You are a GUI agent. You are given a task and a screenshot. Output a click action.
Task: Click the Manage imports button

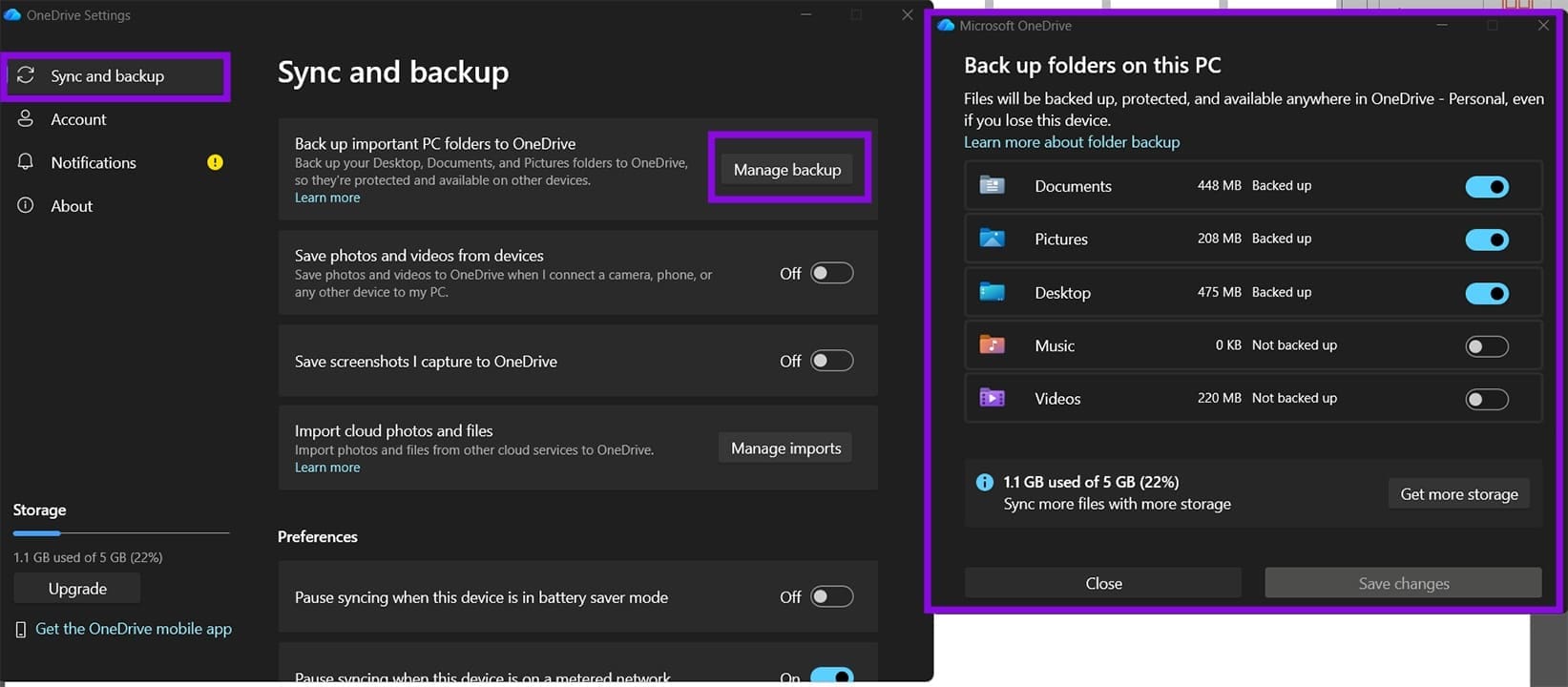(x=785, y=448)
